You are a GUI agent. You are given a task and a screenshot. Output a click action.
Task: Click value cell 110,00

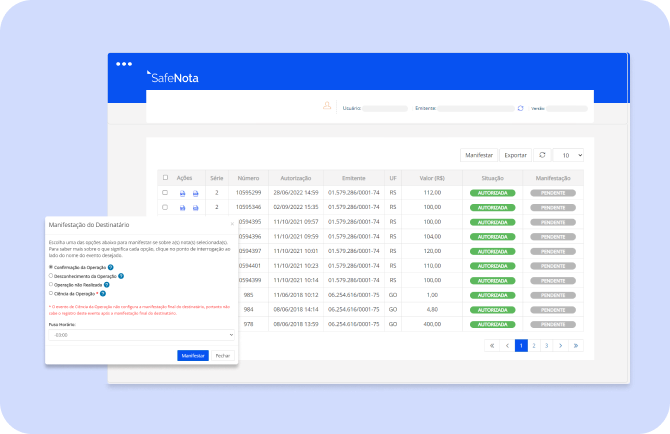click(x=432, y=266)
